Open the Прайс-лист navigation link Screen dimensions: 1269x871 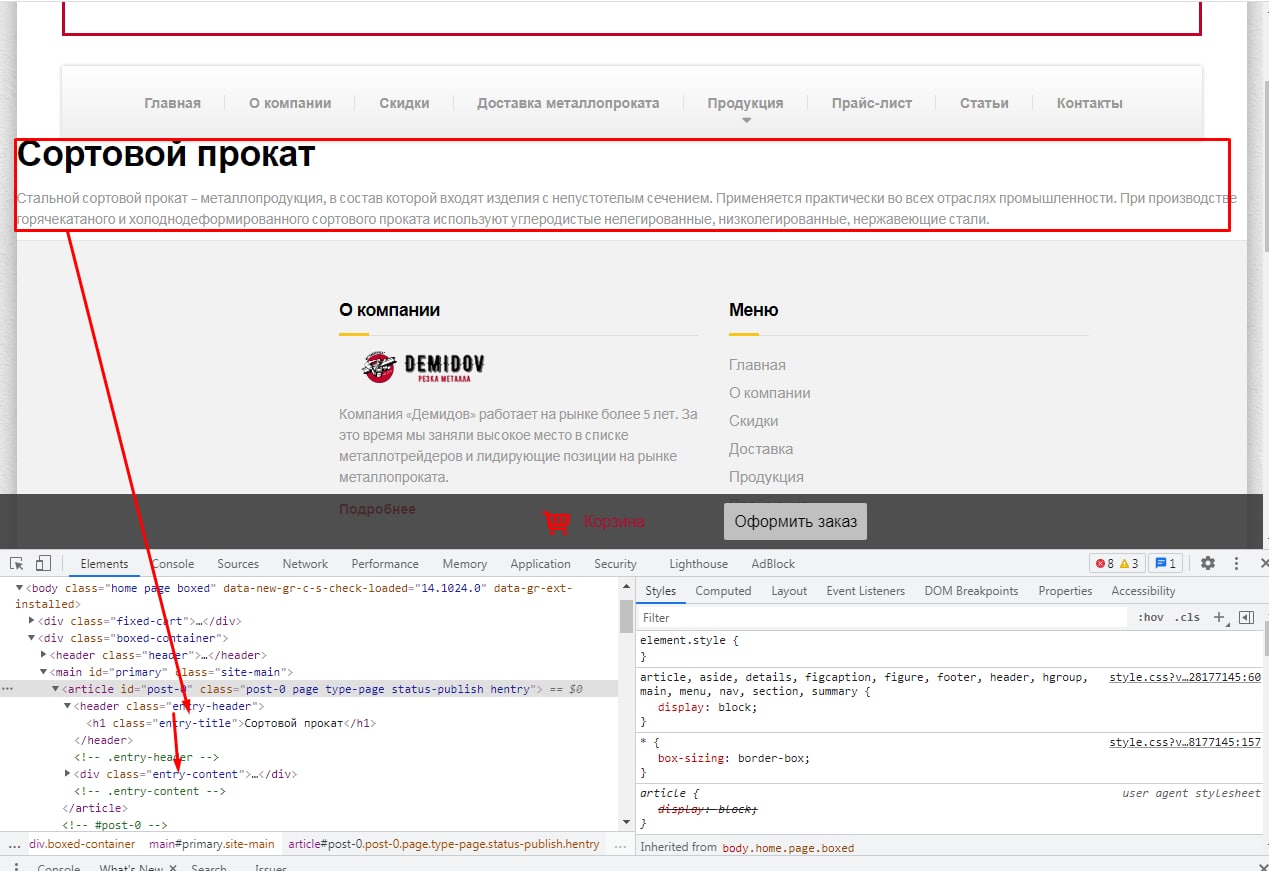872,103
